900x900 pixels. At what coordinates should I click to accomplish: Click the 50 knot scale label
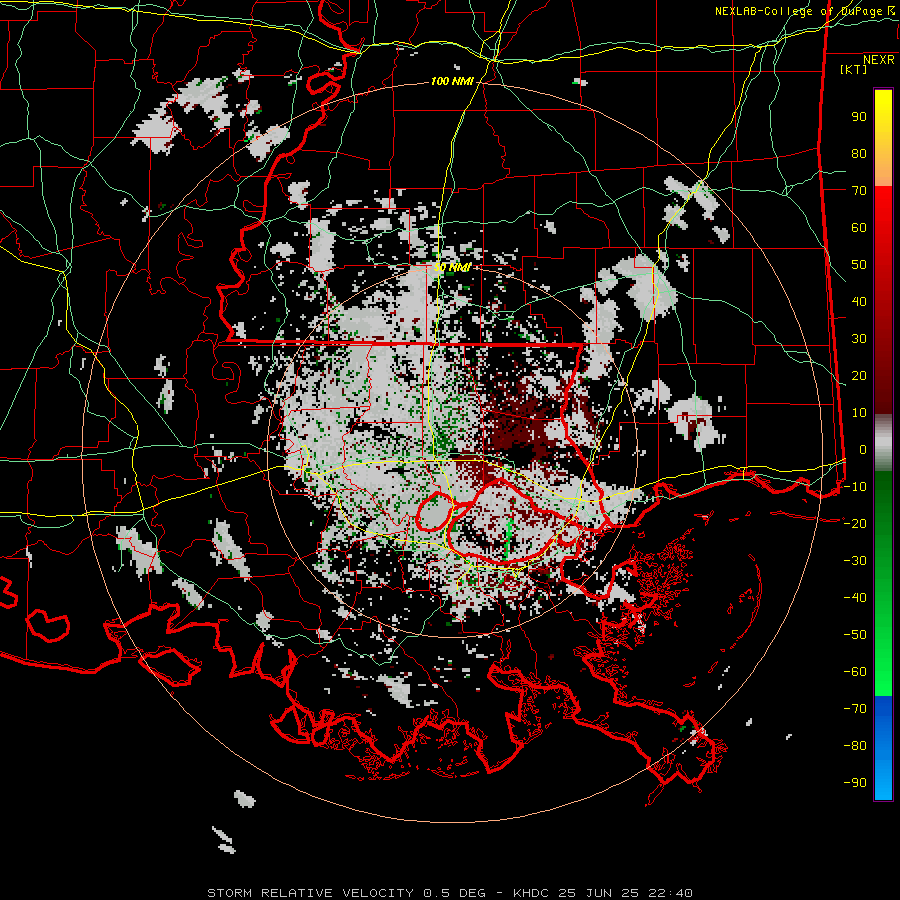tap(859, 265)
